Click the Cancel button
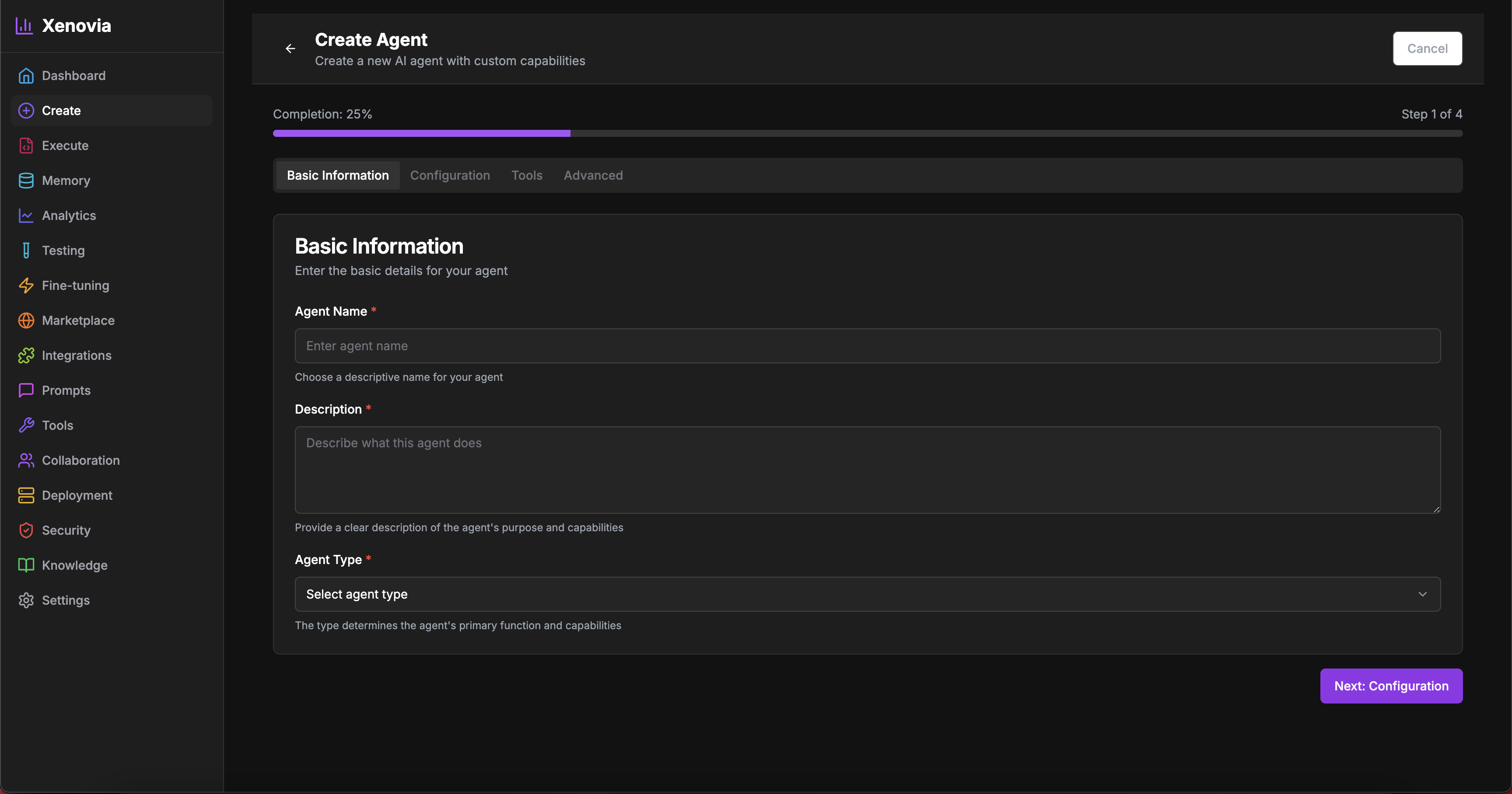The image size is (1512, 794). [x=1428, y=49]
